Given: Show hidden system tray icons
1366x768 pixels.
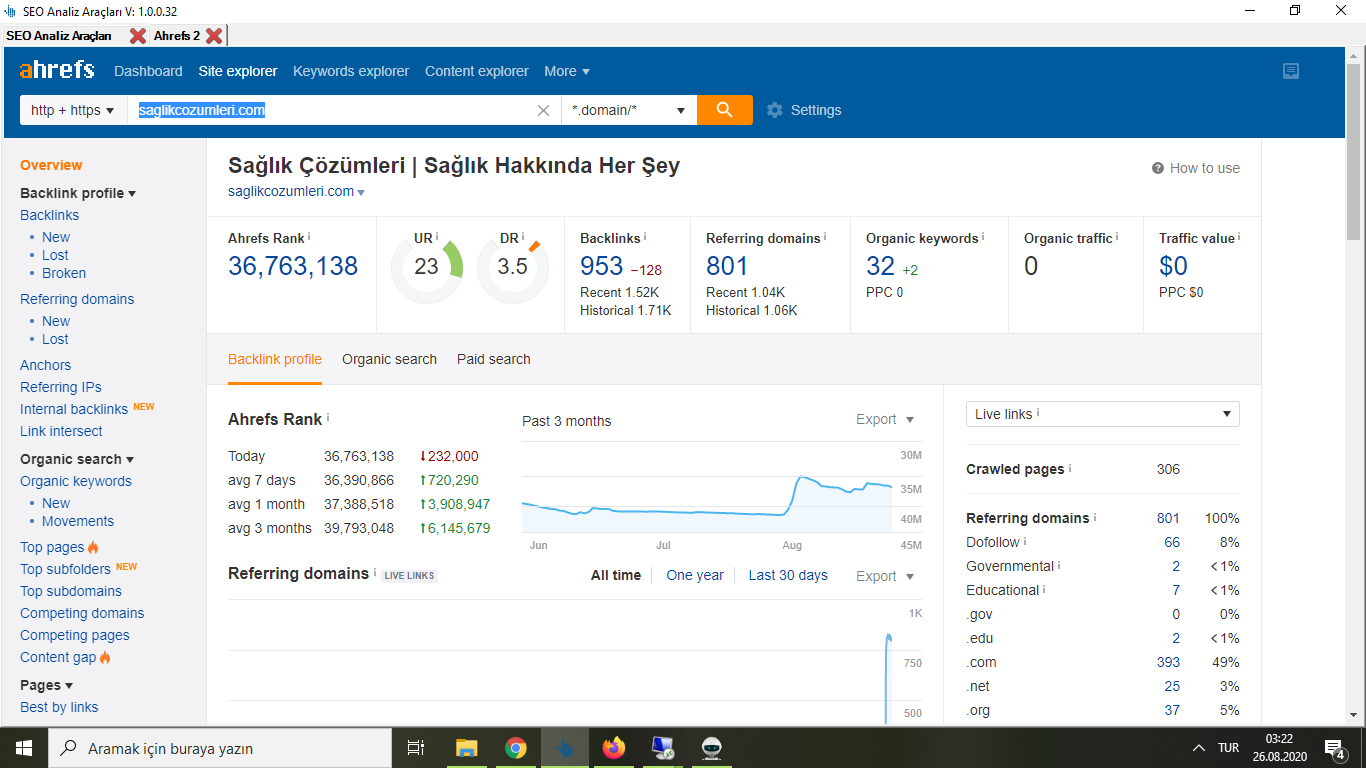Looking at the screenshot, I should [x=1199, y=748].
